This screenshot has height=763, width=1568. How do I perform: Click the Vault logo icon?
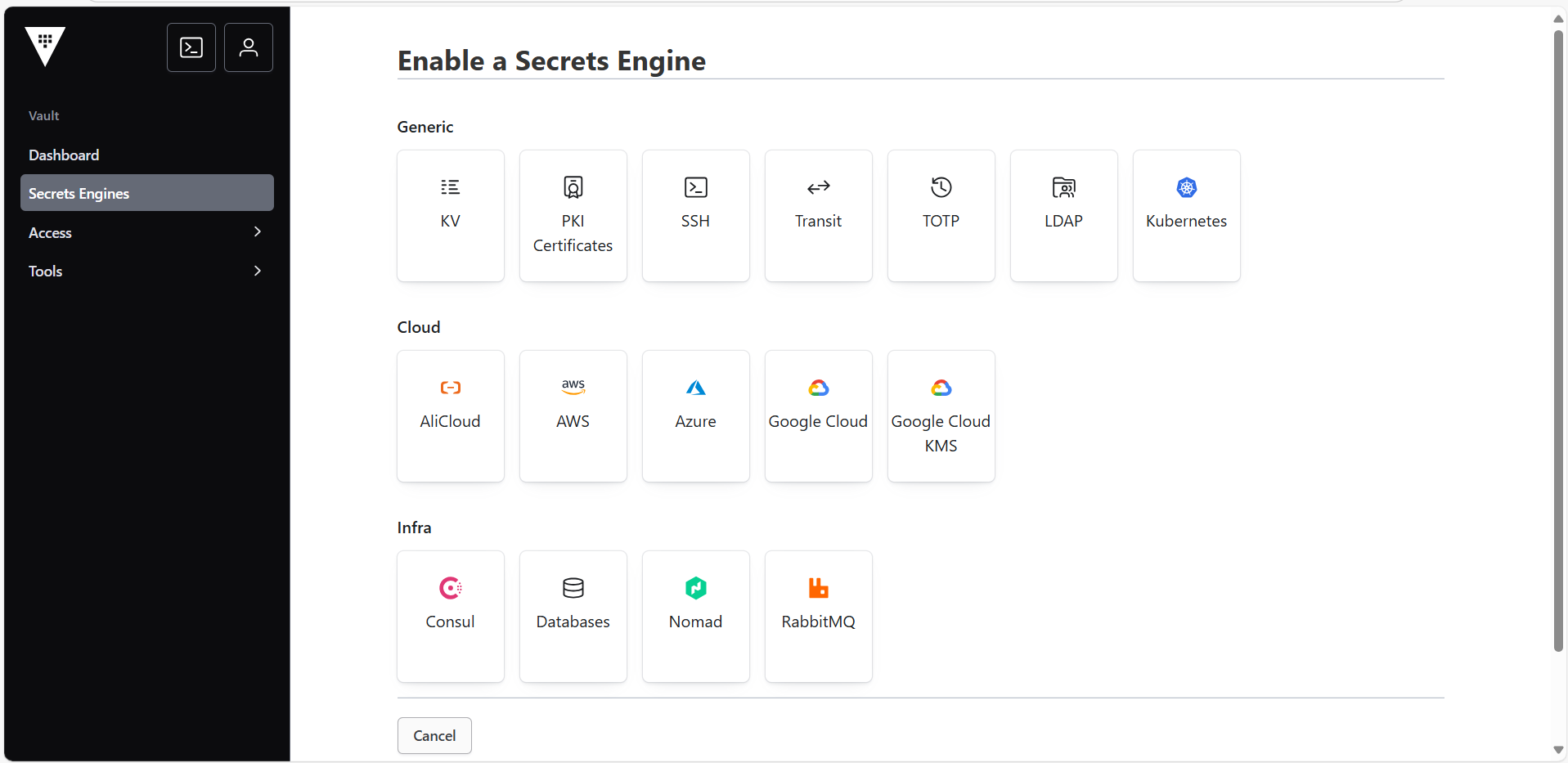tap(45, 46)
